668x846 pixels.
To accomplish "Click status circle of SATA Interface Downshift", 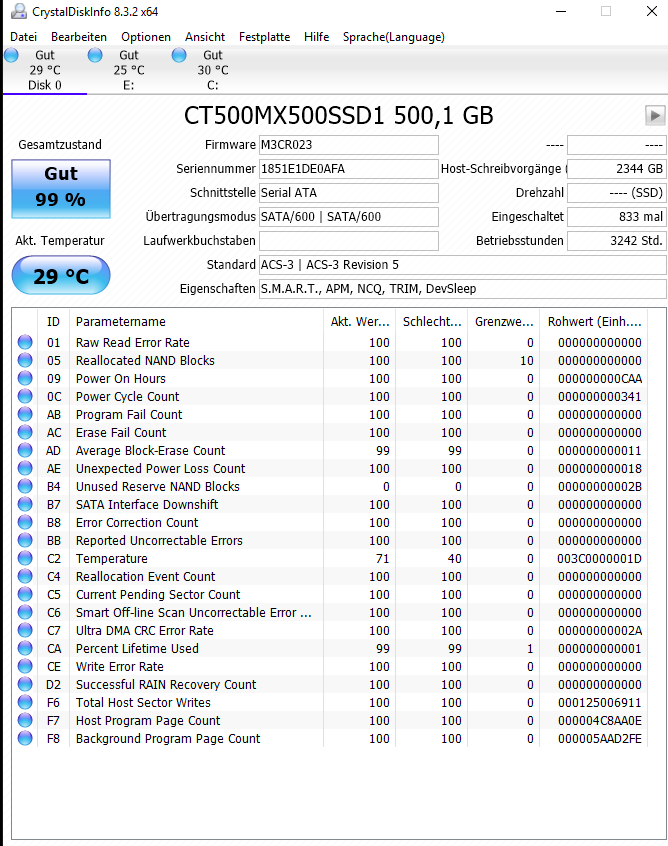I will pos(25,504).
